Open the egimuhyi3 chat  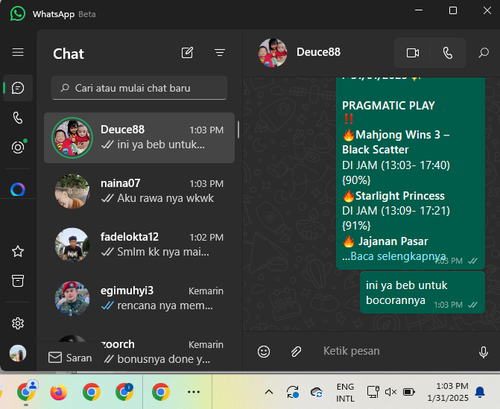(x=139, y=299)
